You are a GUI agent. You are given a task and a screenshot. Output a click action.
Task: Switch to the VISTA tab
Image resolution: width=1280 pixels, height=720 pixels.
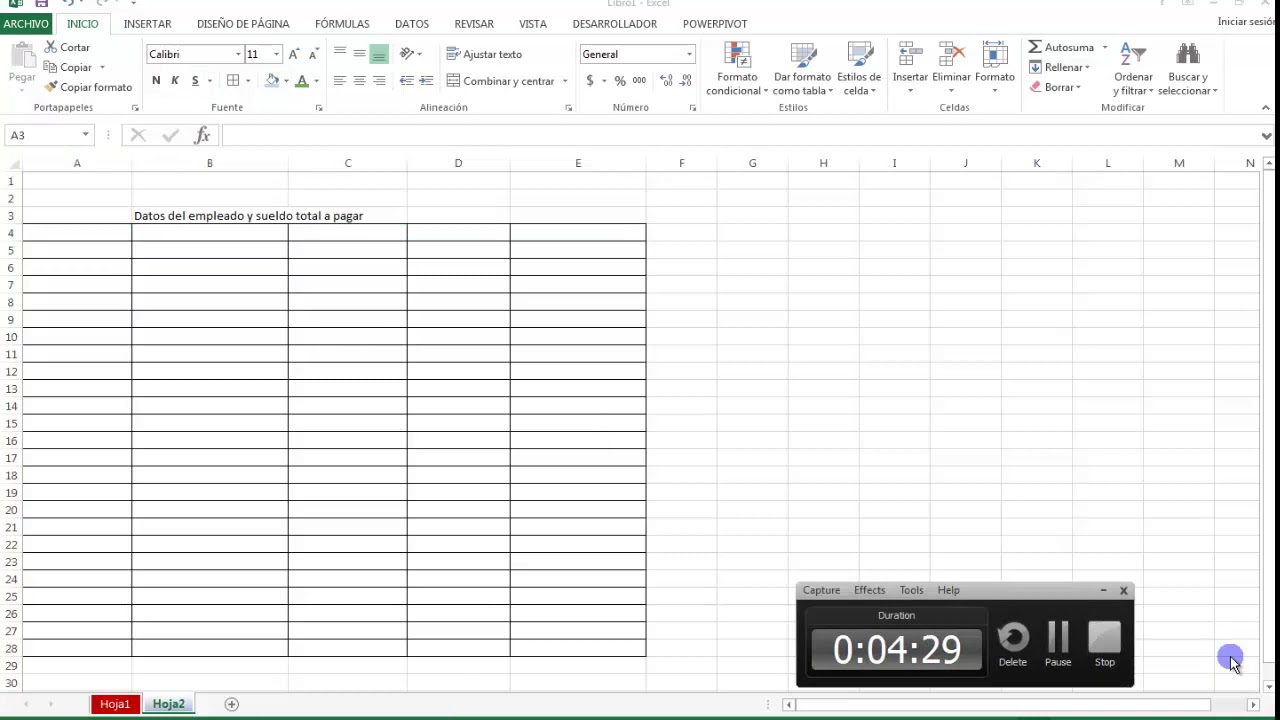pos(533,24)
